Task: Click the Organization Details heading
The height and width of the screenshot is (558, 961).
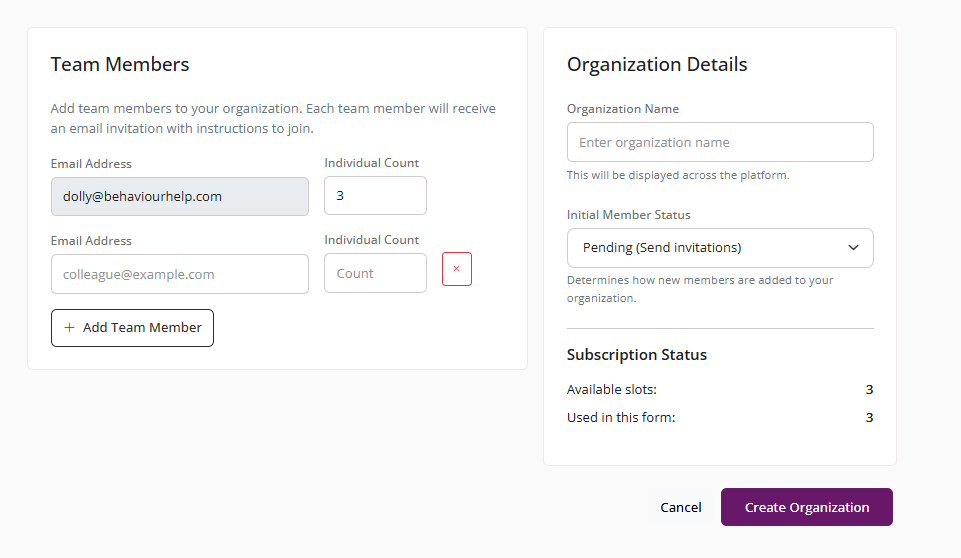Action: click(x=657, y=64)
